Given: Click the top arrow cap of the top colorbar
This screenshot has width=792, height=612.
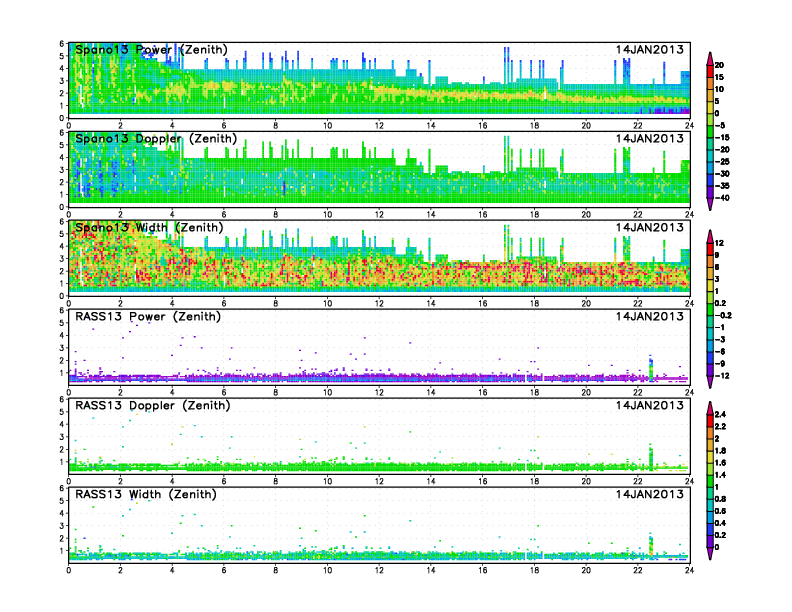Looking at the screenshot, I should click(x=710, y=58).
